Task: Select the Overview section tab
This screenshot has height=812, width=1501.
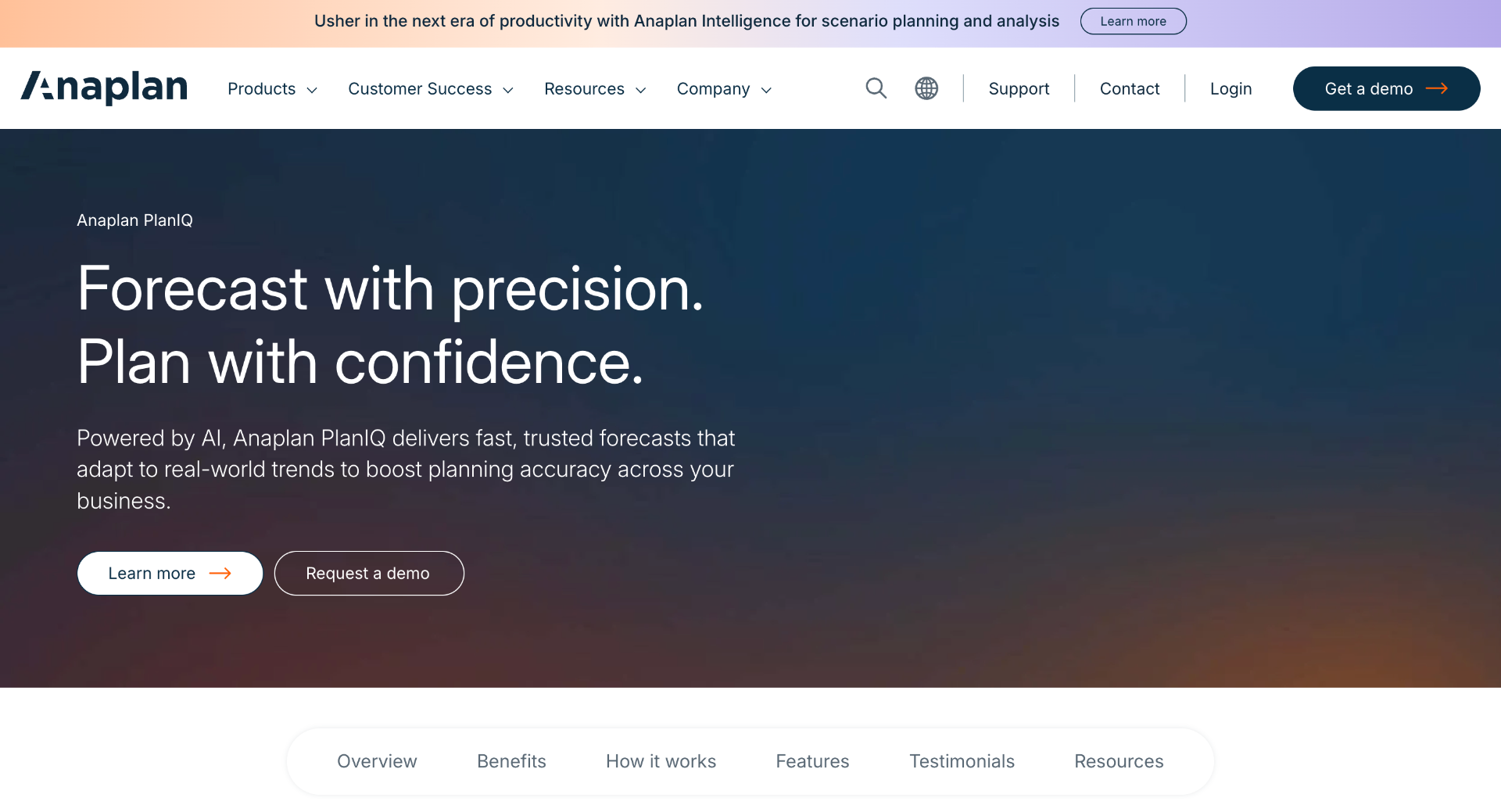Action: (x=377, y=761)
